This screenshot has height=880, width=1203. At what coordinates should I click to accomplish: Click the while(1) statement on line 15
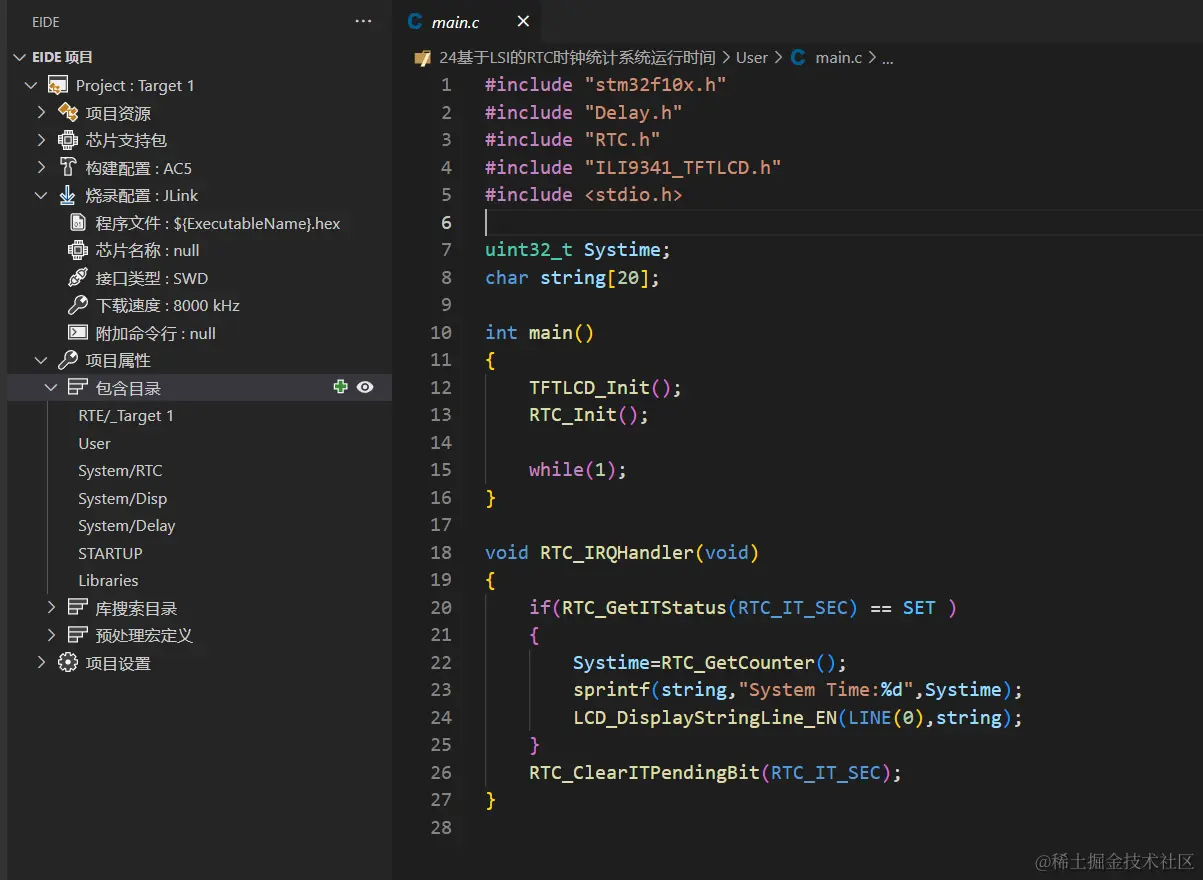[578, 470]
